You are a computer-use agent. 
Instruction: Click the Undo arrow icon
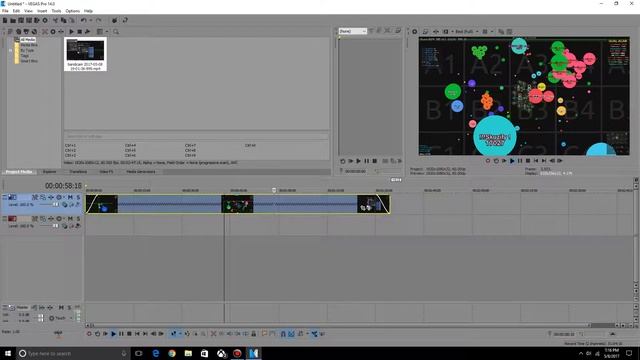[84, 20]
